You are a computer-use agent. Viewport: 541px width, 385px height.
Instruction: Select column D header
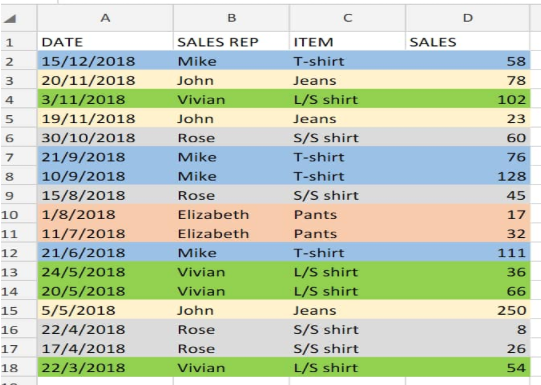click(468, 18)
